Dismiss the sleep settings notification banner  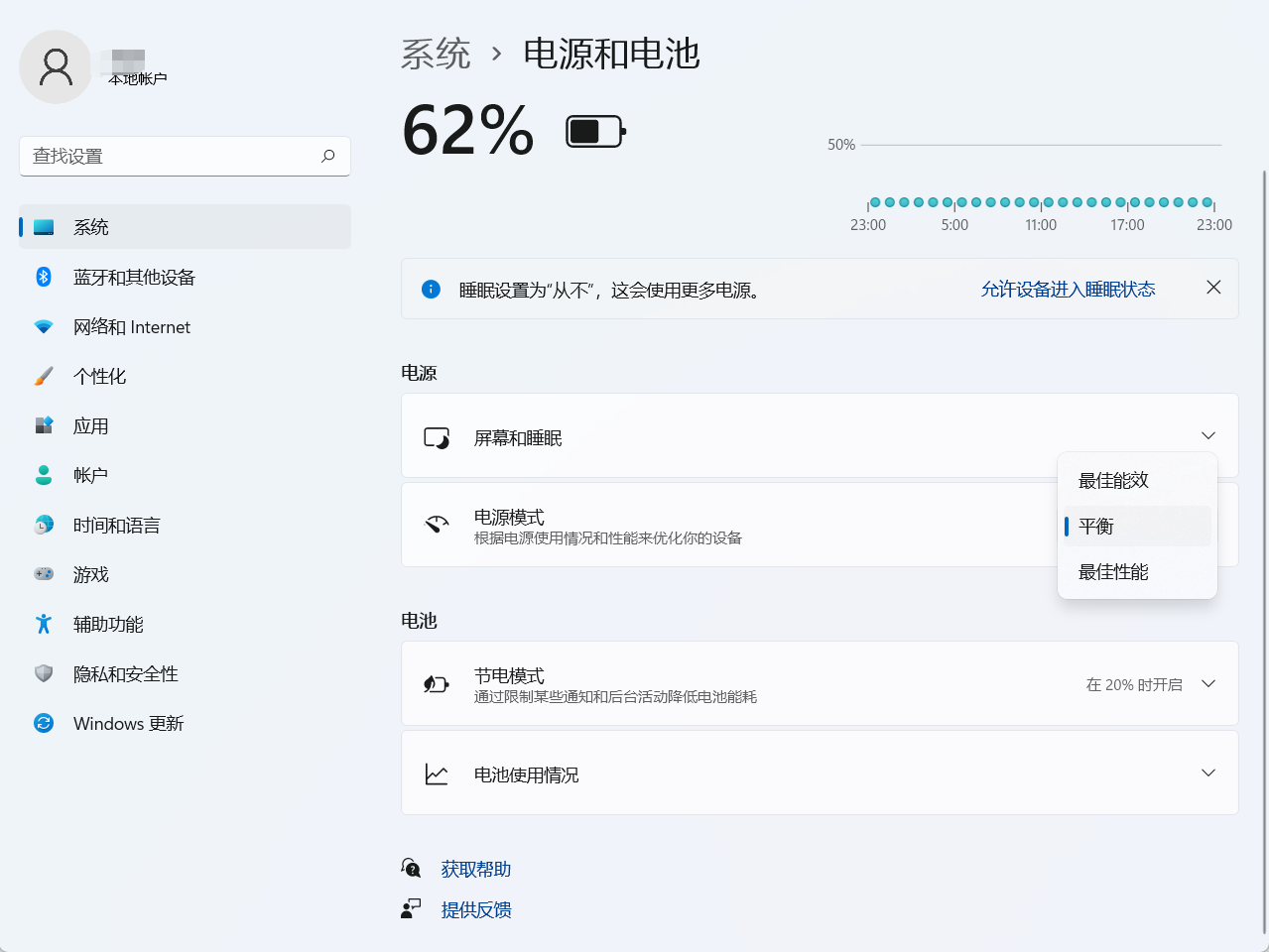(x=1212, y=287)
